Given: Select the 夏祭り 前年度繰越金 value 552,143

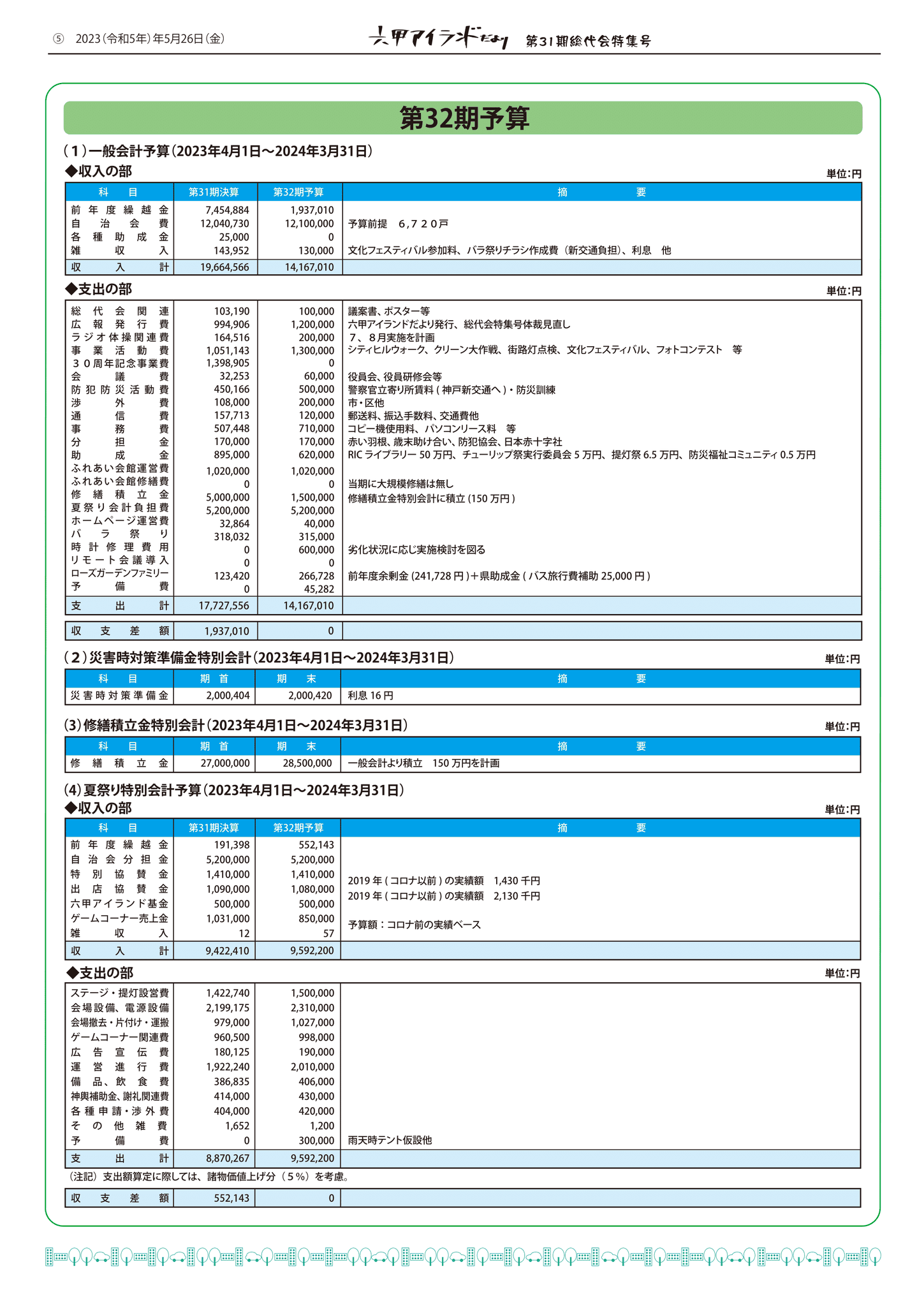Looking at the screenshot, I should (x=316, y=844).
